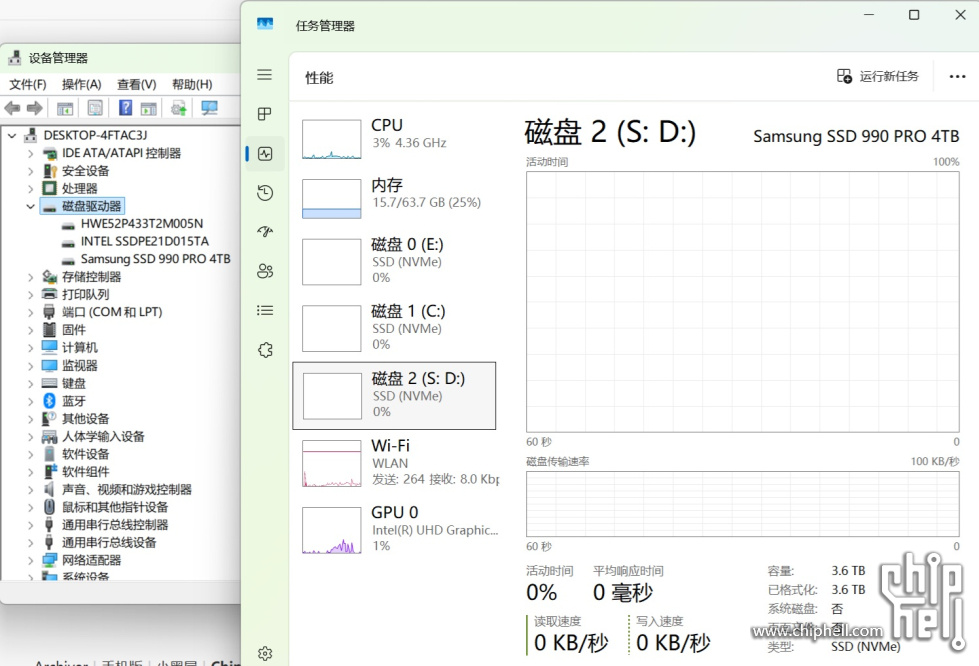This screenshot has width=979, height=666.
Task: Expand 安全设备 tree node
Action: [31, 170]
